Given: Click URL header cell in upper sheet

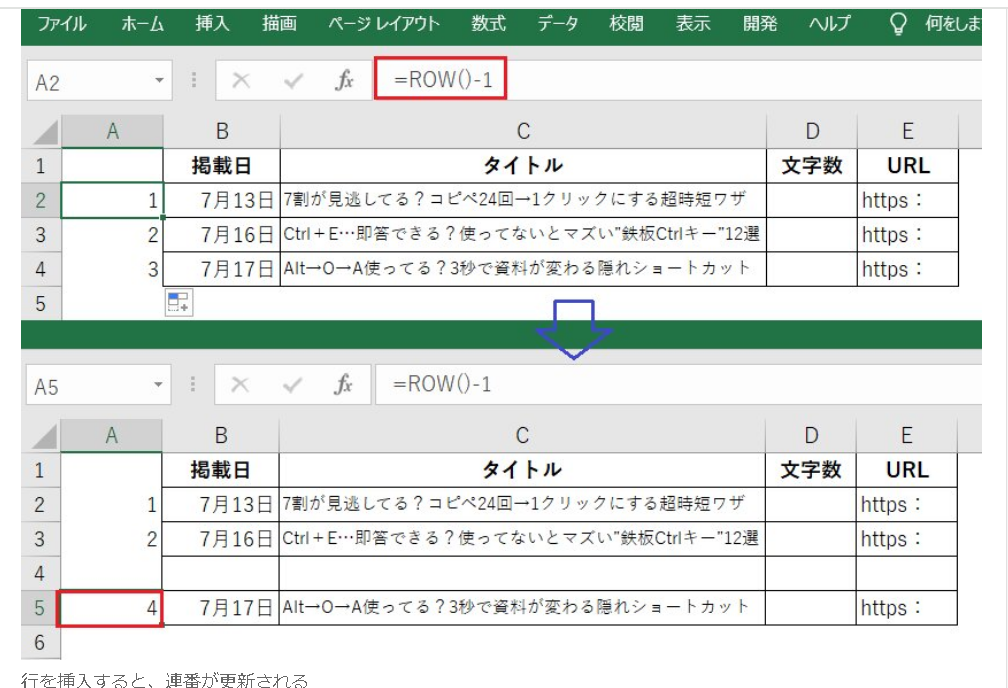Looking at the screenshot, I should tap(908, 166).
